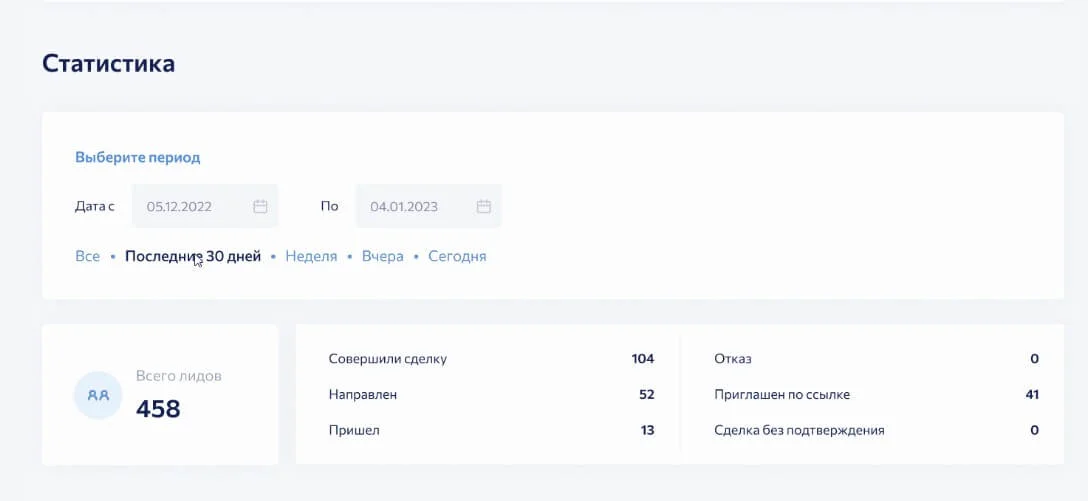Click the value 0 for 'Отказ'

coord(1035,359)
